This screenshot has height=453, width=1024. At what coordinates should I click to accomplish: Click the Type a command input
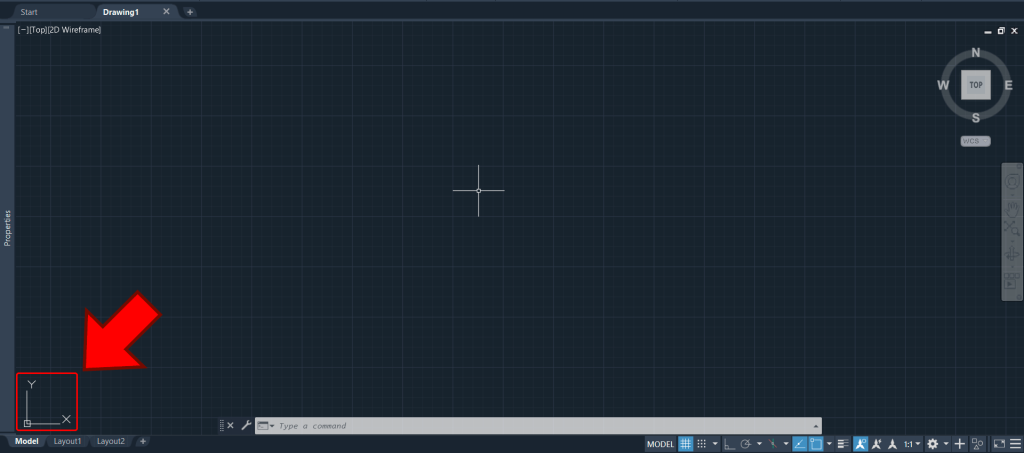[540, 426]
